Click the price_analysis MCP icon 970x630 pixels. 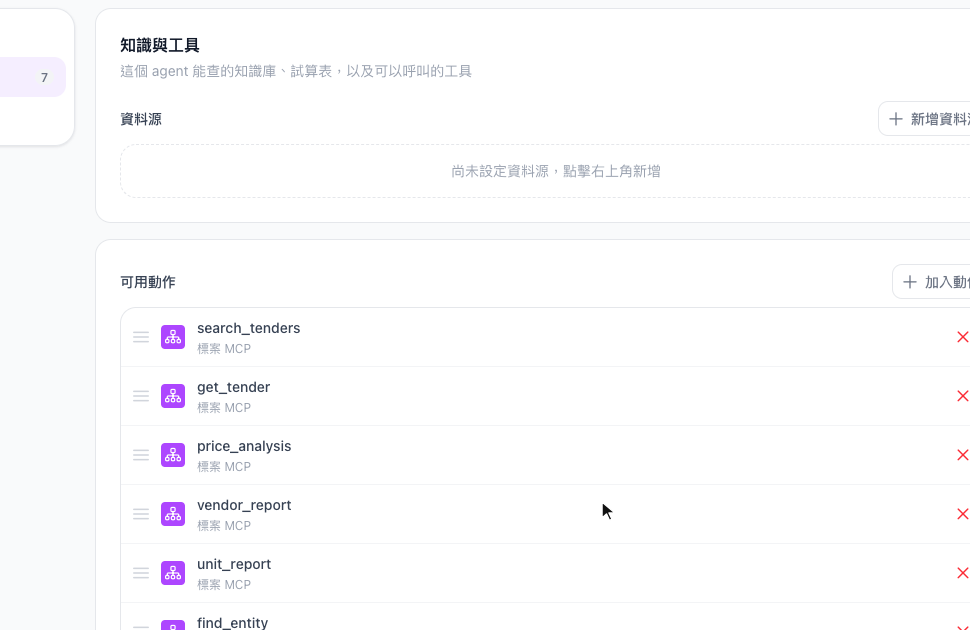tap(173, 455)
